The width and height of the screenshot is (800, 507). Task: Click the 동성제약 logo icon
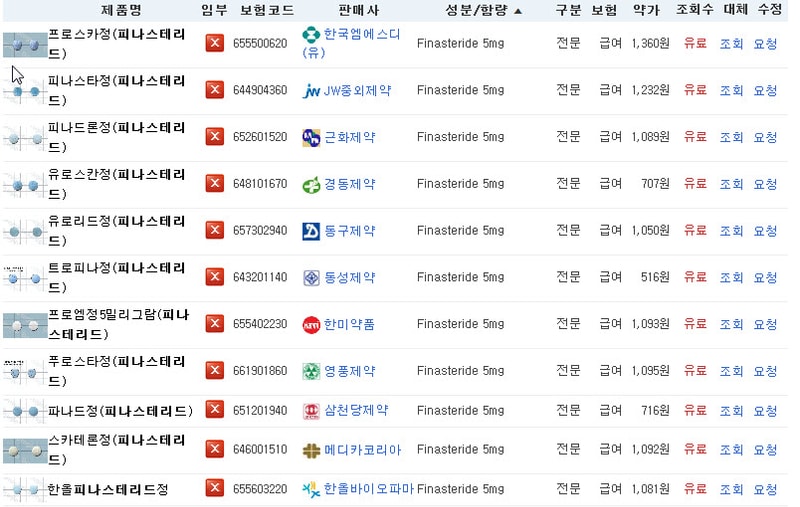[311, 277]
